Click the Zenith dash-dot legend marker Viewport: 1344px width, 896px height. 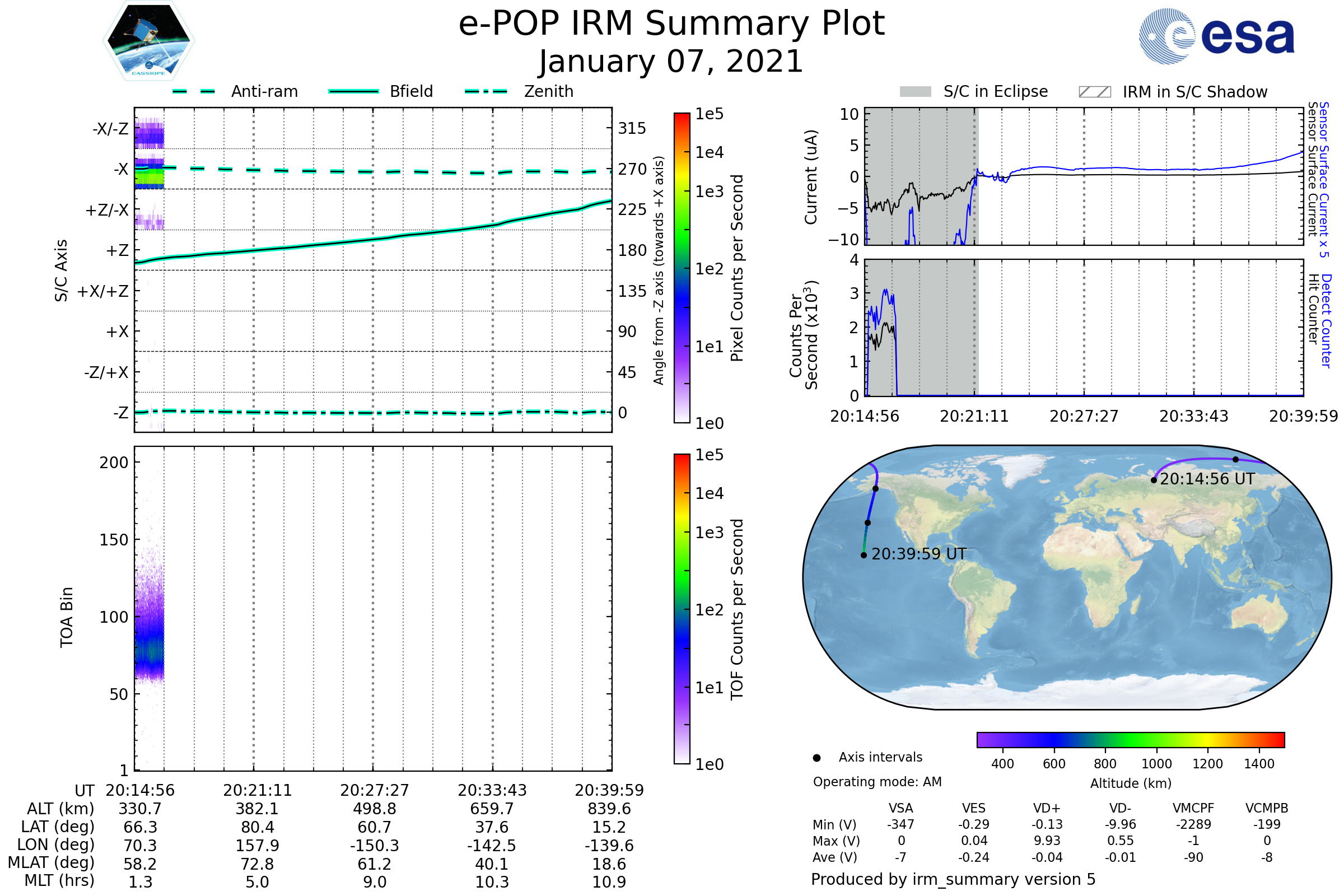pos(486,91)
